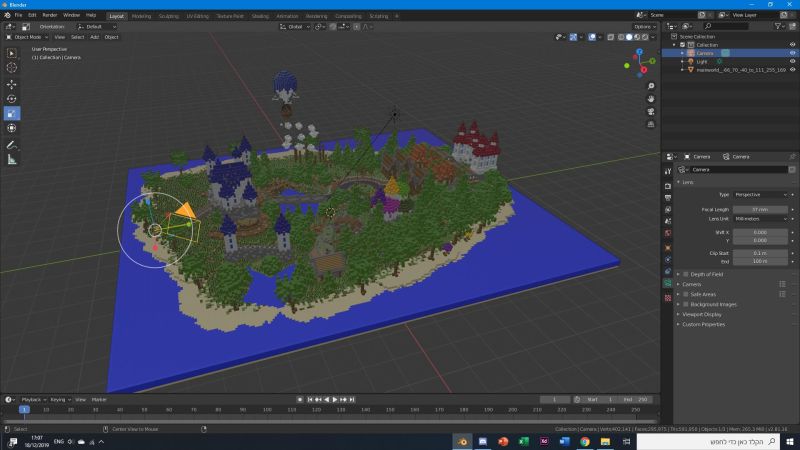The width and height of the screenshot is (800, 450).
Task: Open timeline Marker menu
Action: point(99,400)
